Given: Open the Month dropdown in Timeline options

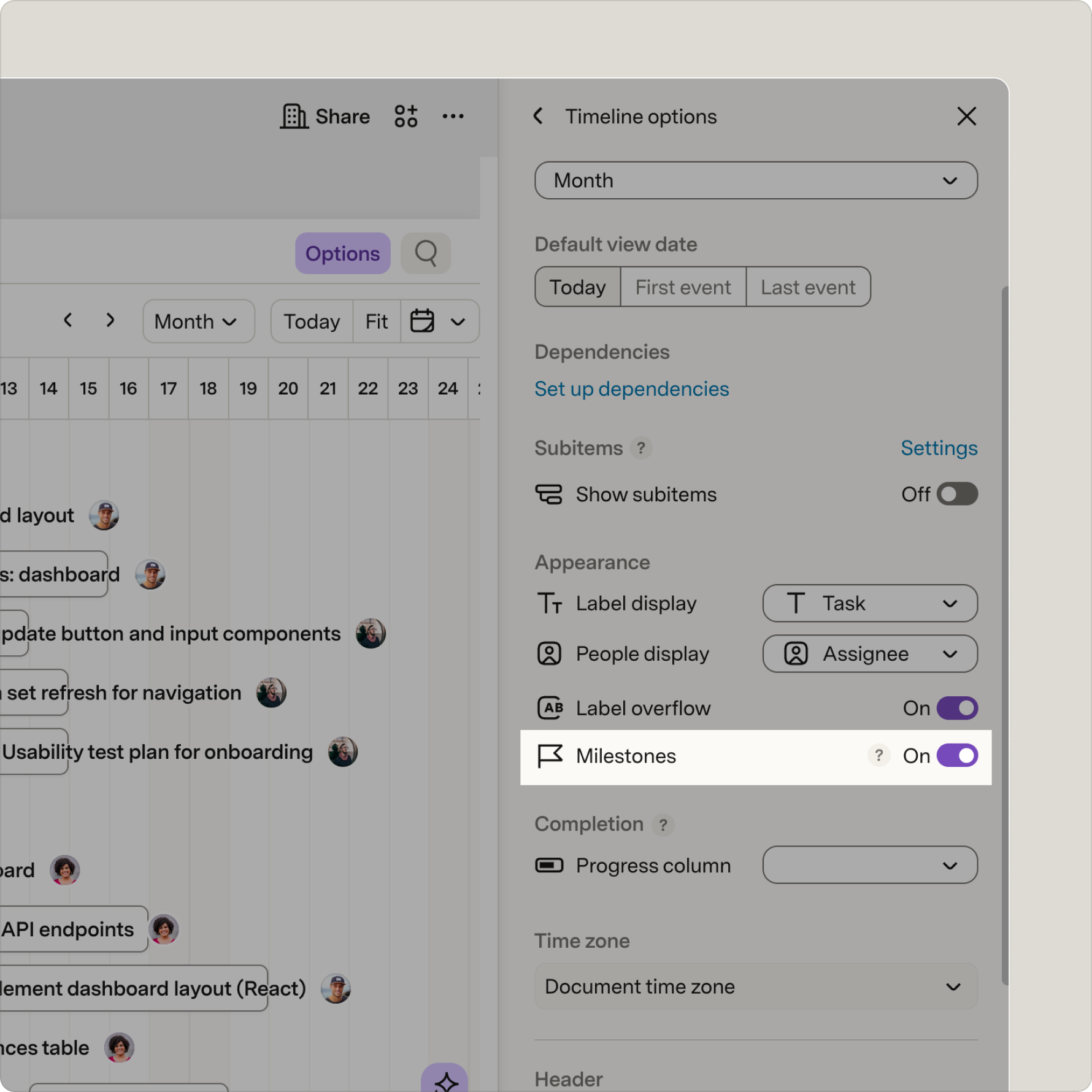Looking at the screenshot, I should point(756,180).
